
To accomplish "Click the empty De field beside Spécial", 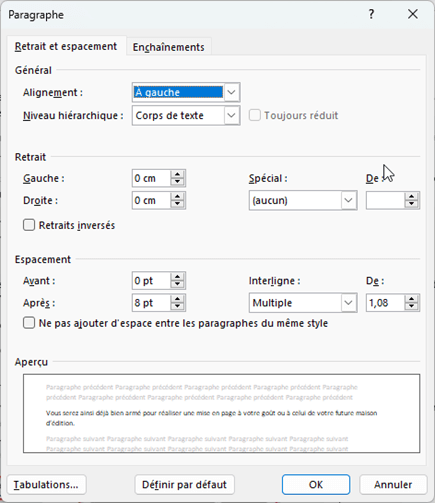I will [386, 200].
